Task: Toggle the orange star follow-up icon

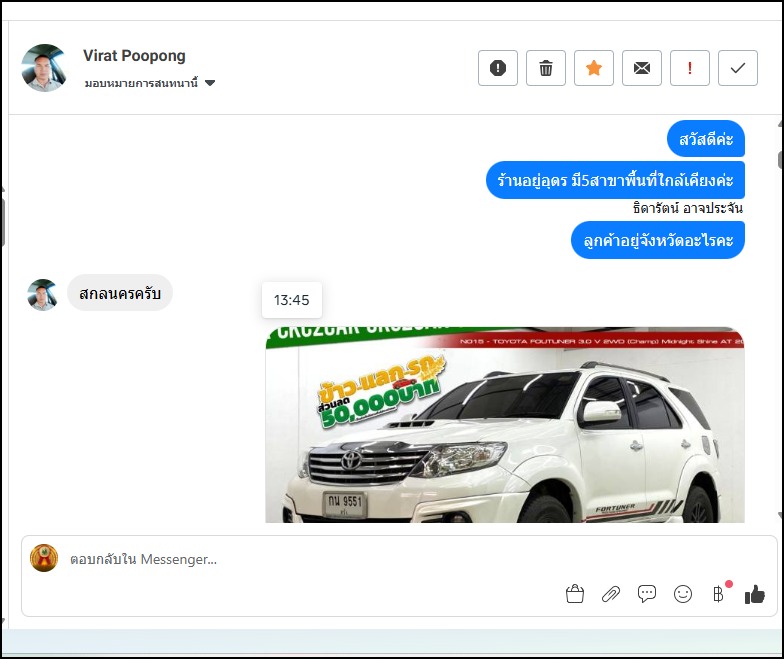Action: pyautogui.click(x=594, y=68)
